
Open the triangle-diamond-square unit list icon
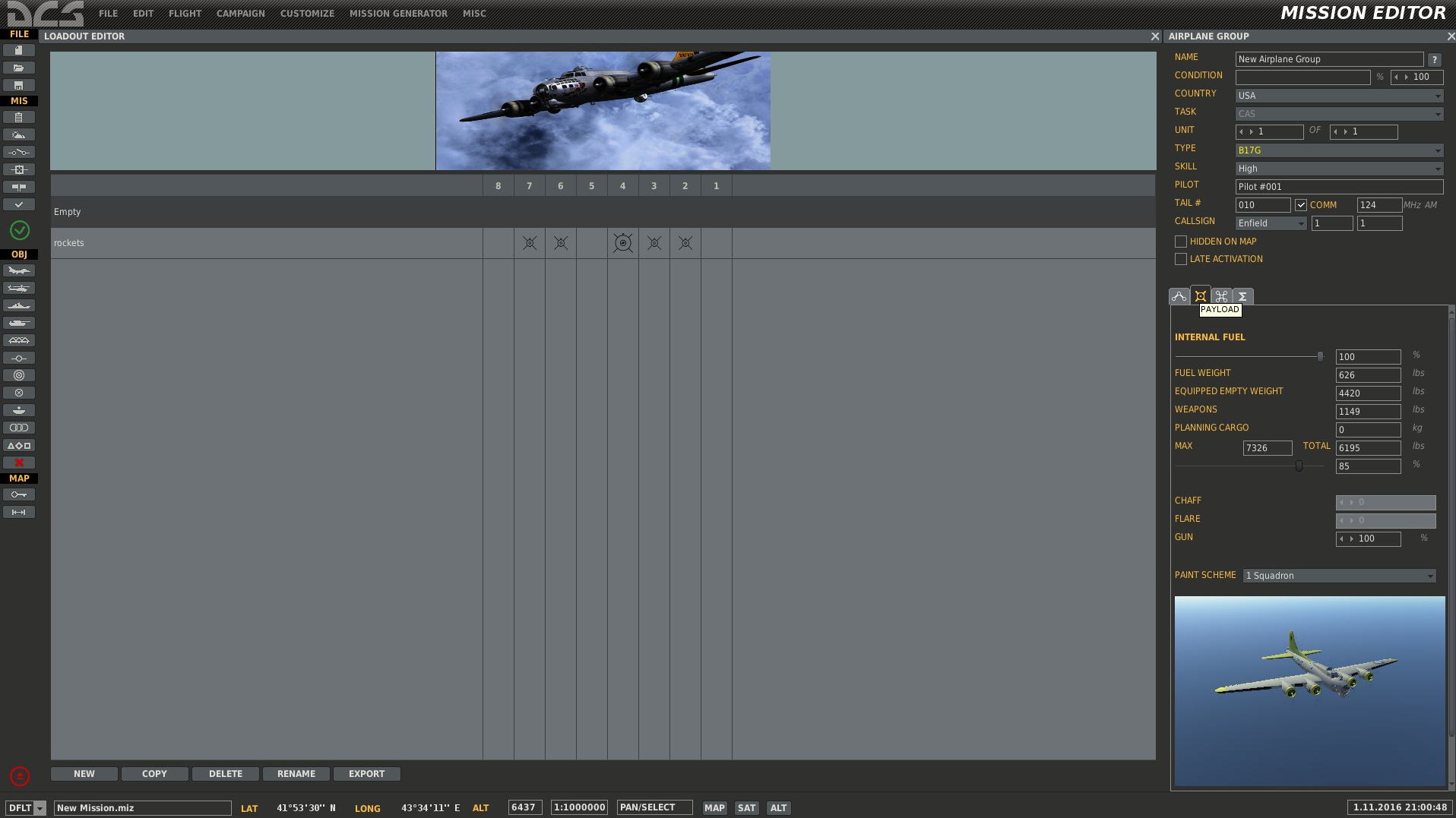coord(19,445)
